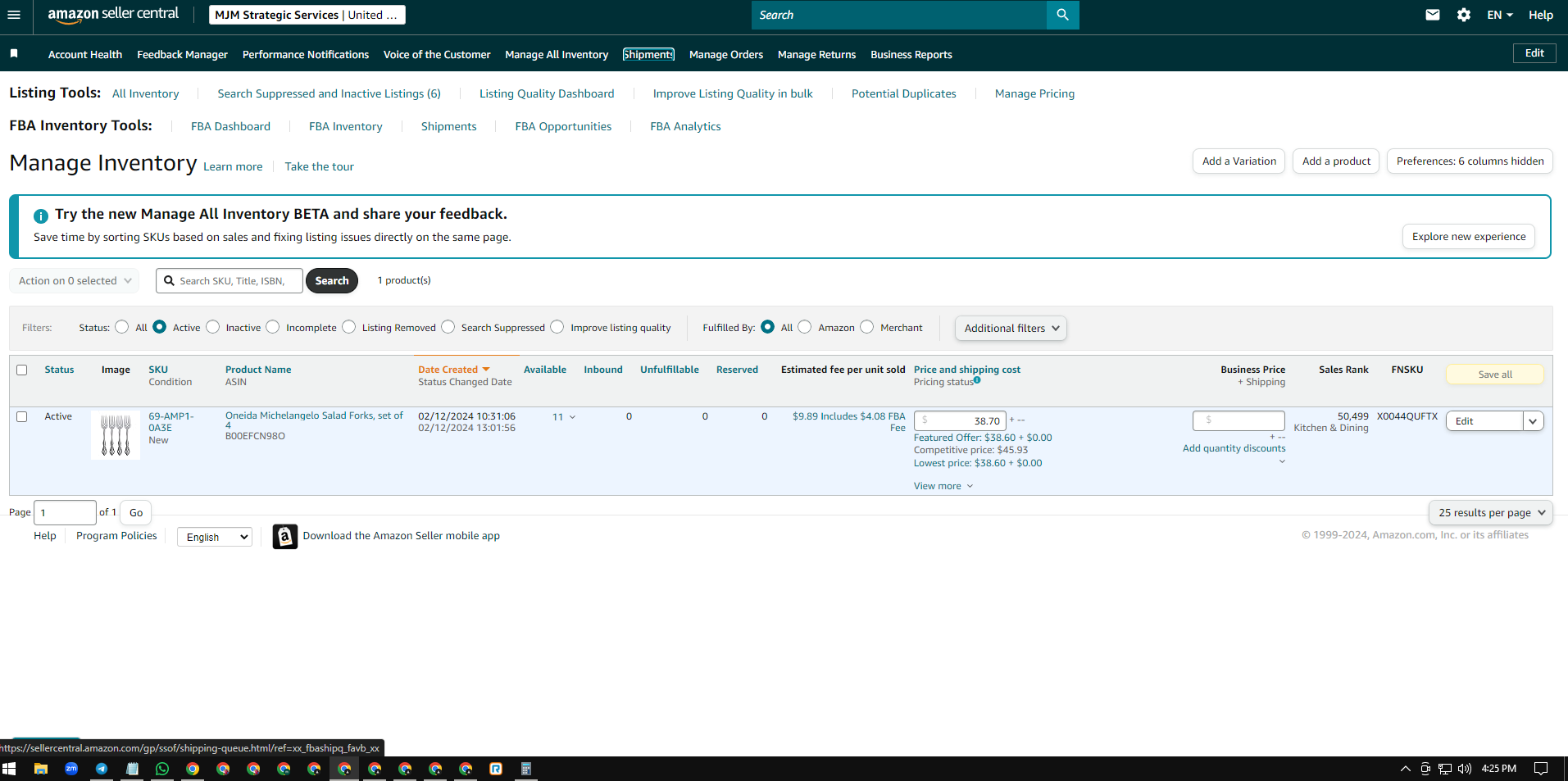Open the English language dropdown

pos(215,537)
